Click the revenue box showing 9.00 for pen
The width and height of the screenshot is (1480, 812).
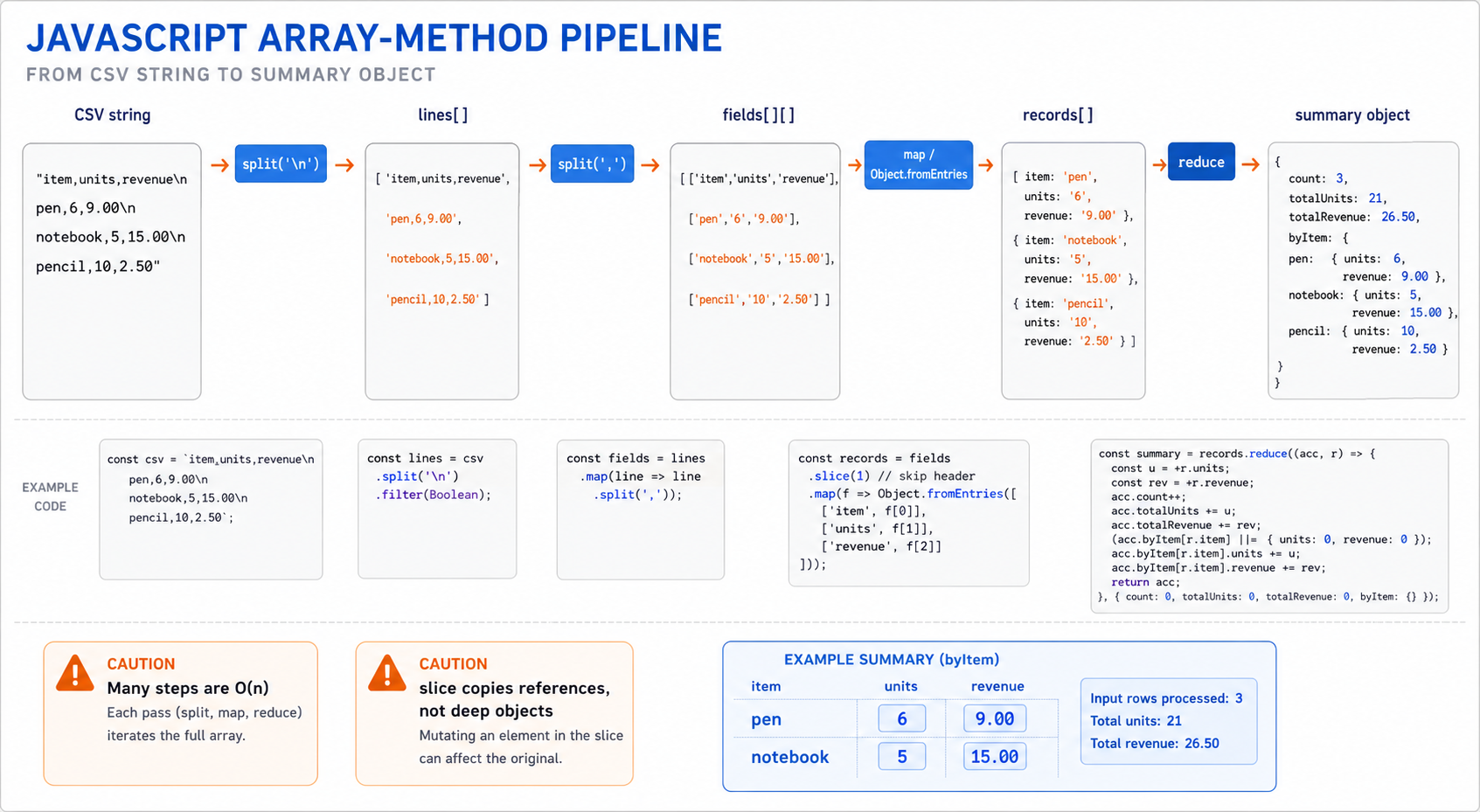tap(995, 718)
